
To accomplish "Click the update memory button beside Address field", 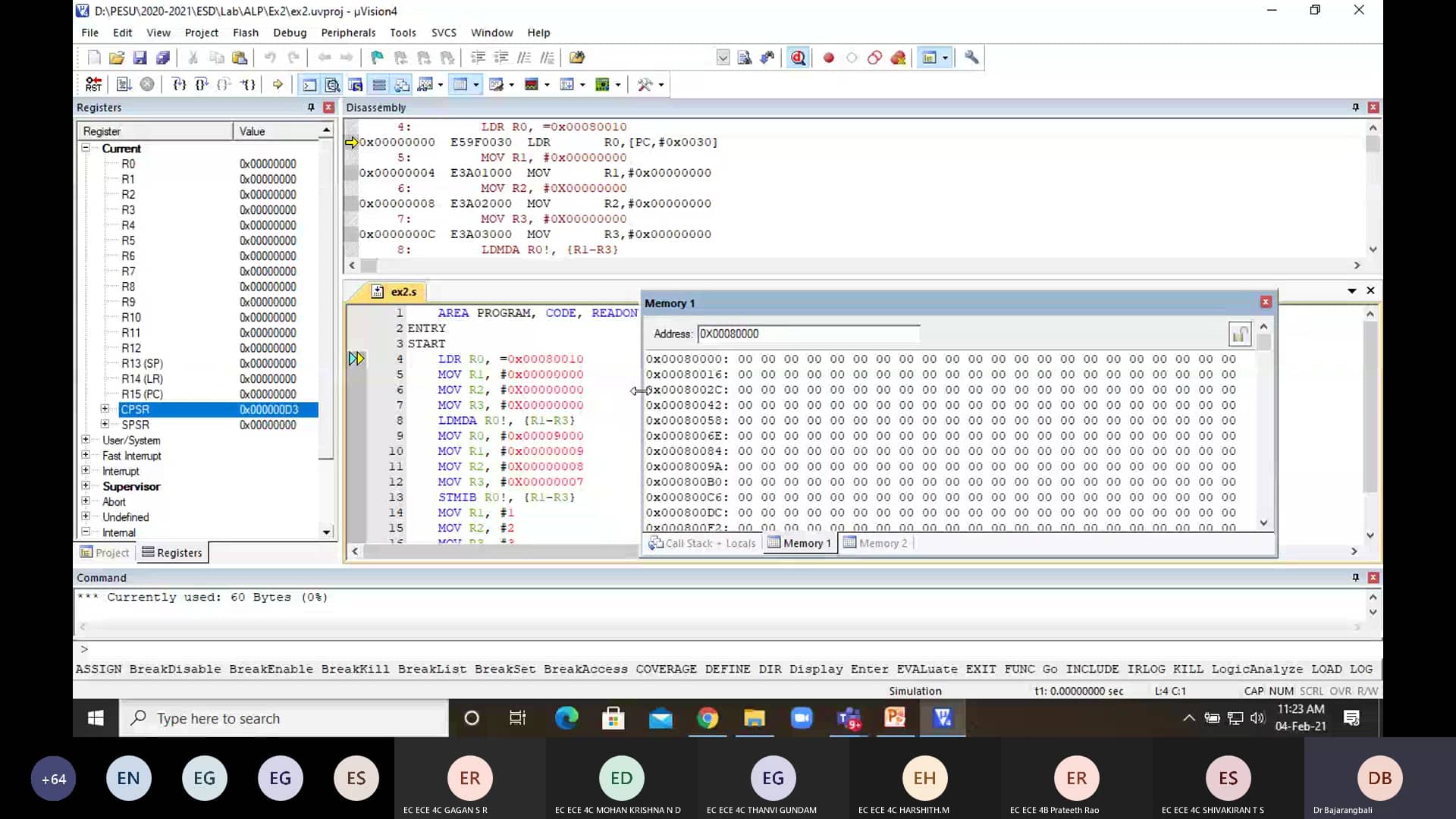I will pos(1240,334).
